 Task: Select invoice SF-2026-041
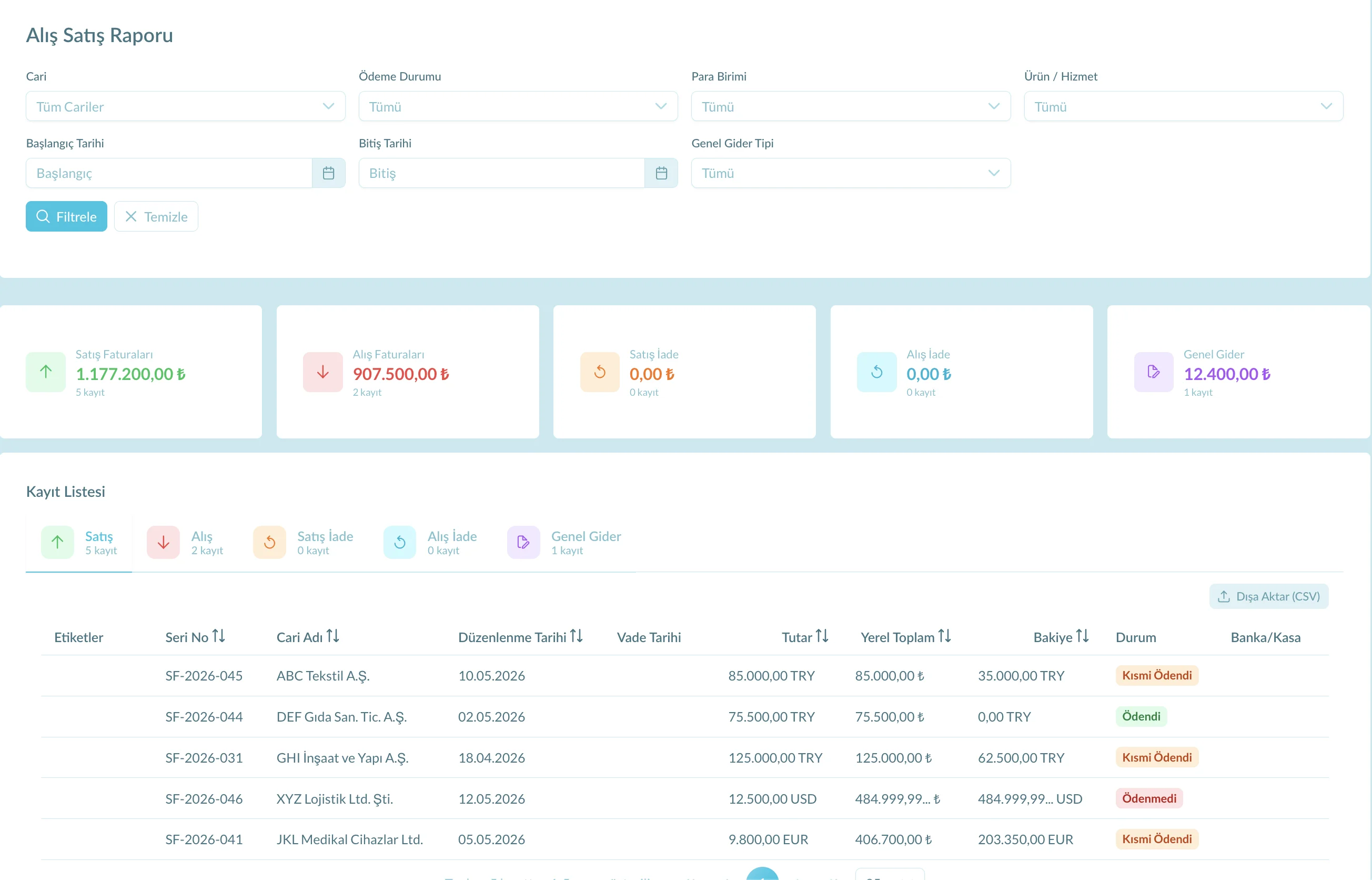(204, 839)
